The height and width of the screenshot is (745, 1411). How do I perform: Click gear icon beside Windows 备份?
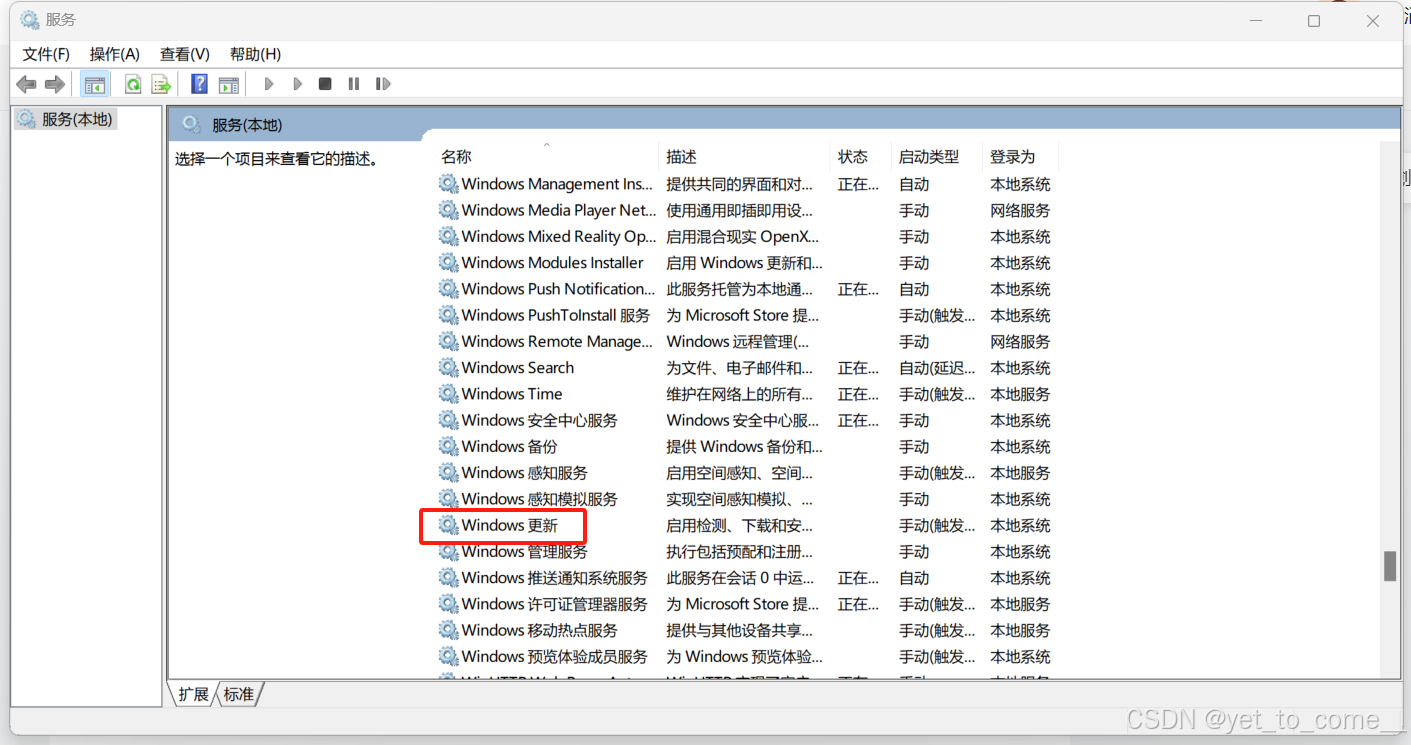(x=448, y=446)
